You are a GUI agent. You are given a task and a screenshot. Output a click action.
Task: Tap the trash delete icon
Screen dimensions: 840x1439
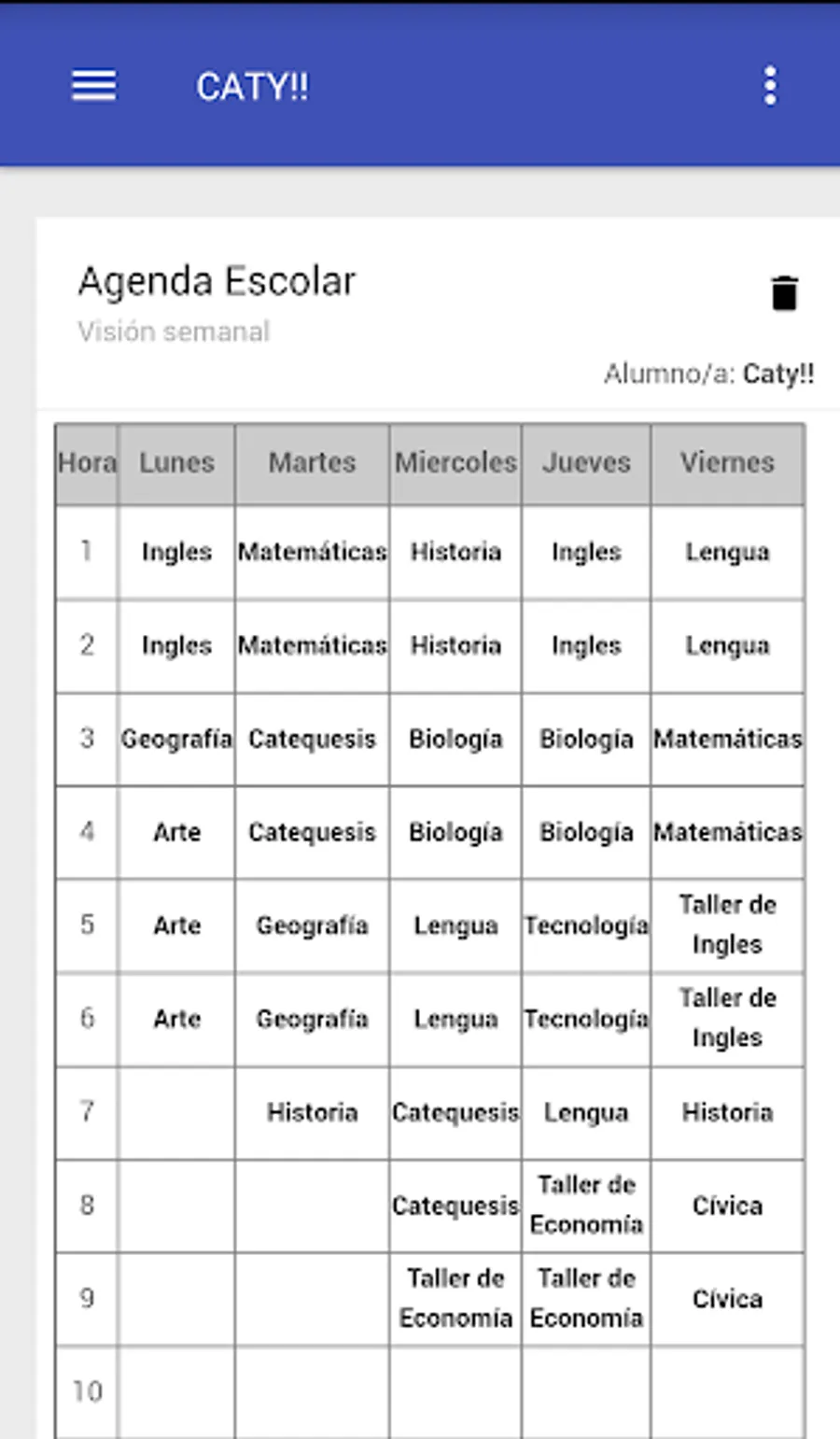point(785,292)
